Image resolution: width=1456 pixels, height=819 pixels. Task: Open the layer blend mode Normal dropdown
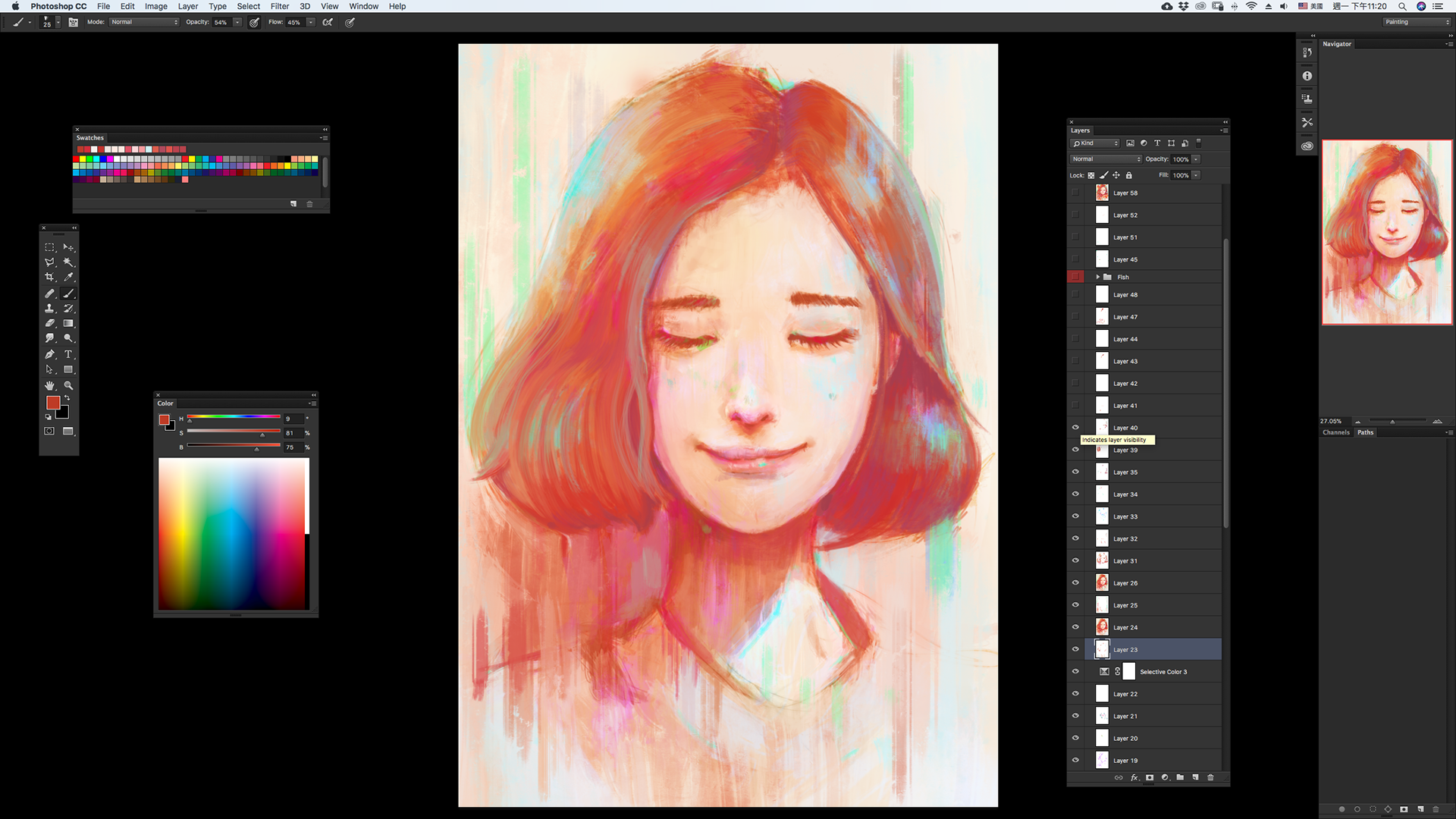pyautogui.click(x=1106, y=159)
